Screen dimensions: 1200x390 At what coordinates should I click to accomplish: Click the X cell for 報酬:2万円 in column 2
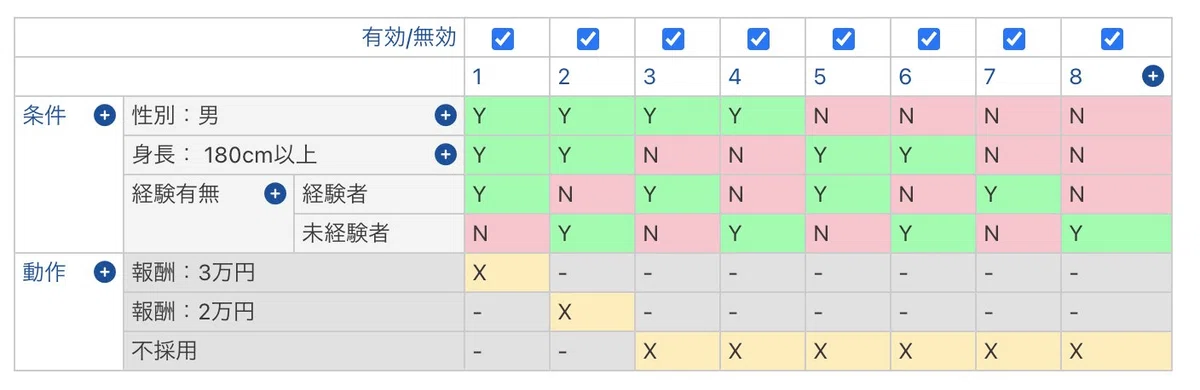click(592, 311)
